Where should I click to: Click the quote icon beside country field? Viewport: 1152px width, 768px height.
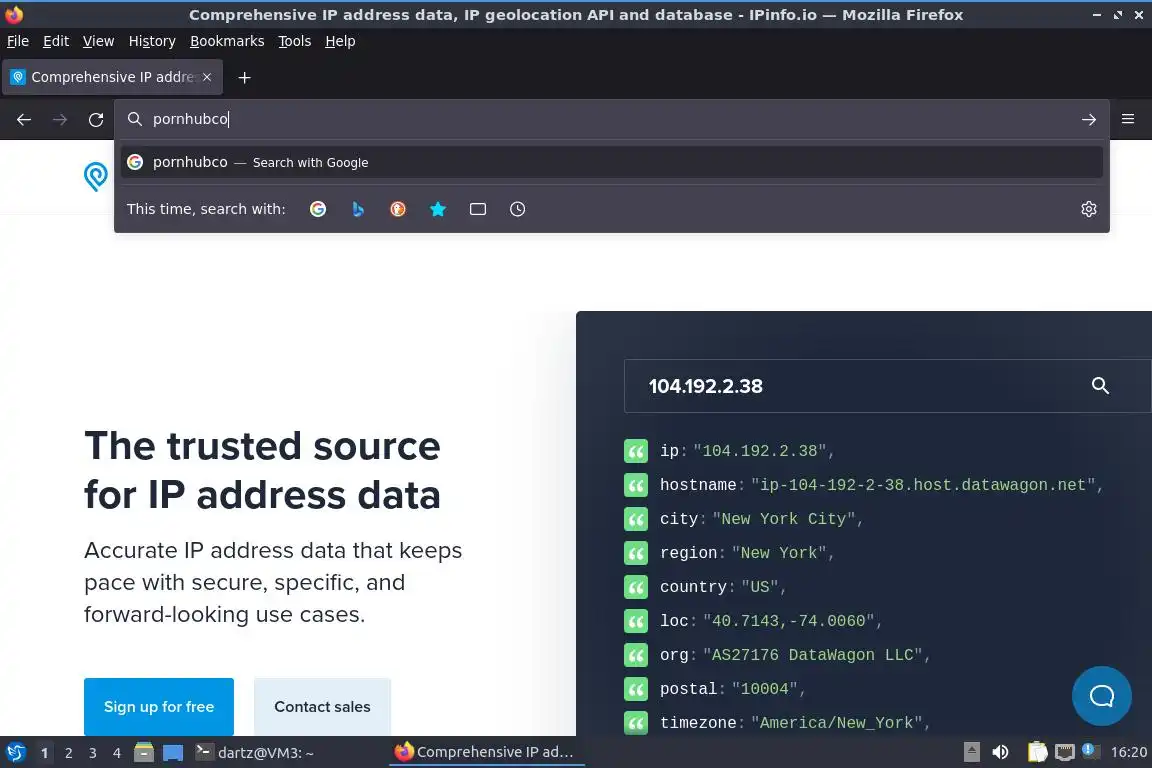click(x=636, y=587)
